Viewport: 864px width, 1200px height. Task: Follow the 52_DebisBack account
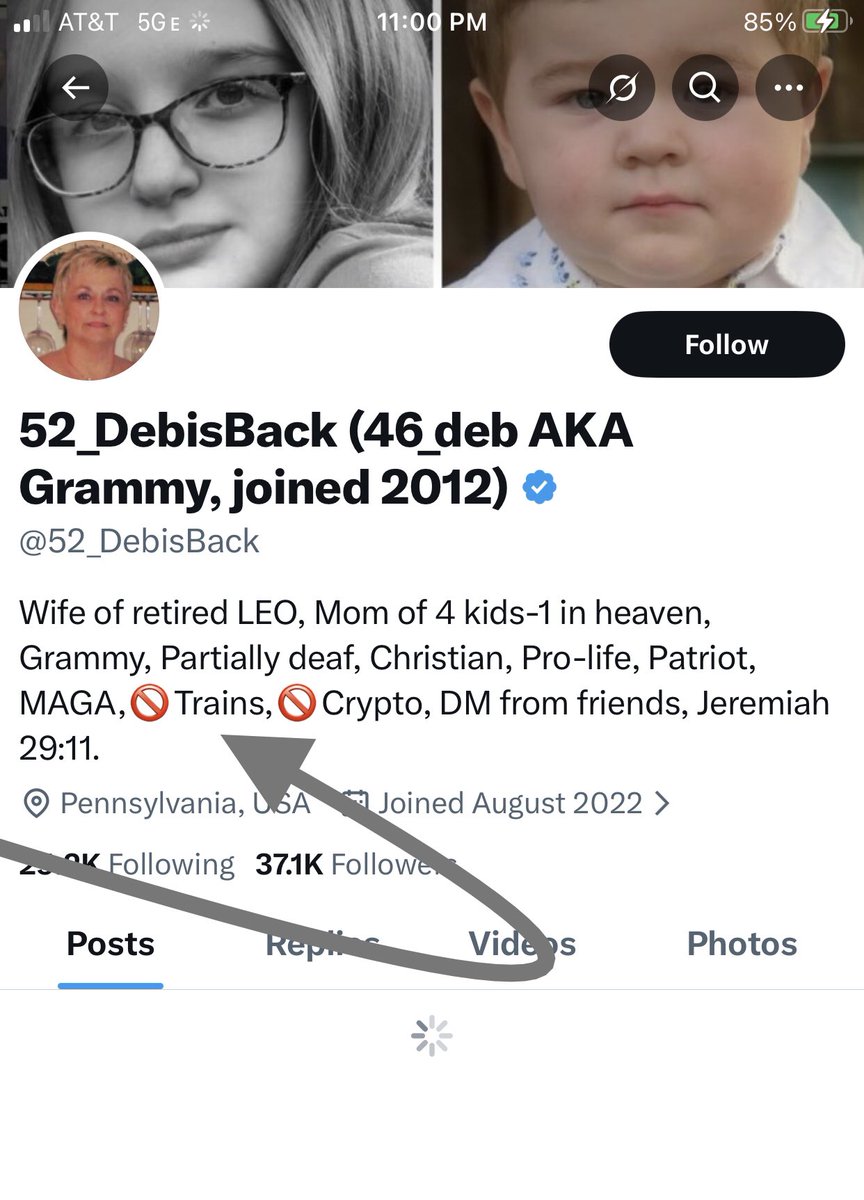click(x=727, y=344)
